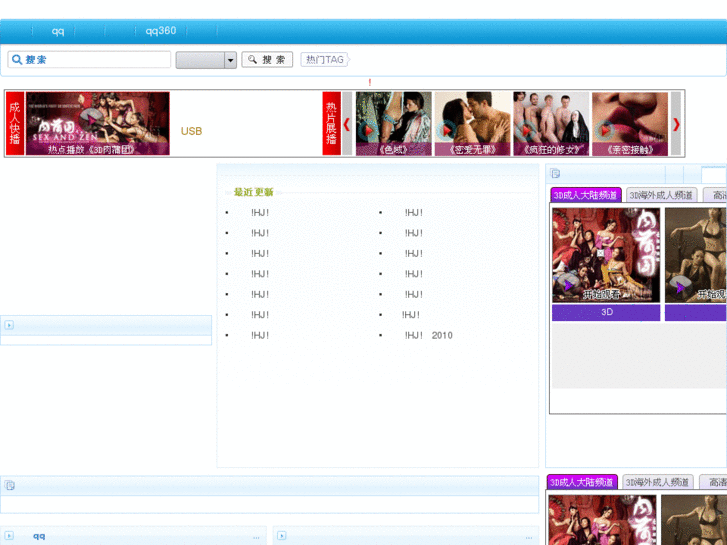Screen dimensions: 727x545
Task: Click the play icon on 《密爱无罪》
Action: (446, 131)
